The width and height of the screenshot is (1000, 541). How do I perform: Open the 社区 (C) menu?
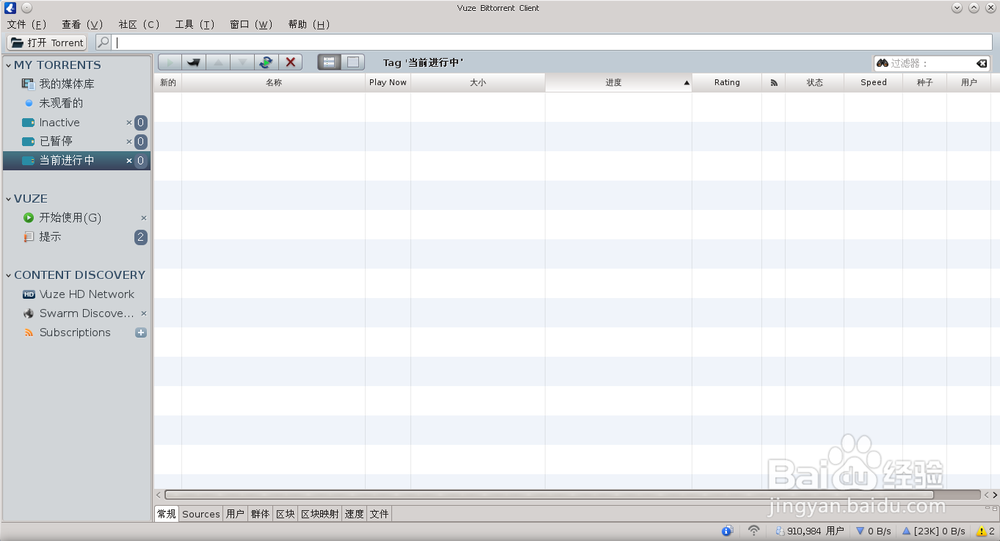tap(138, 24)
